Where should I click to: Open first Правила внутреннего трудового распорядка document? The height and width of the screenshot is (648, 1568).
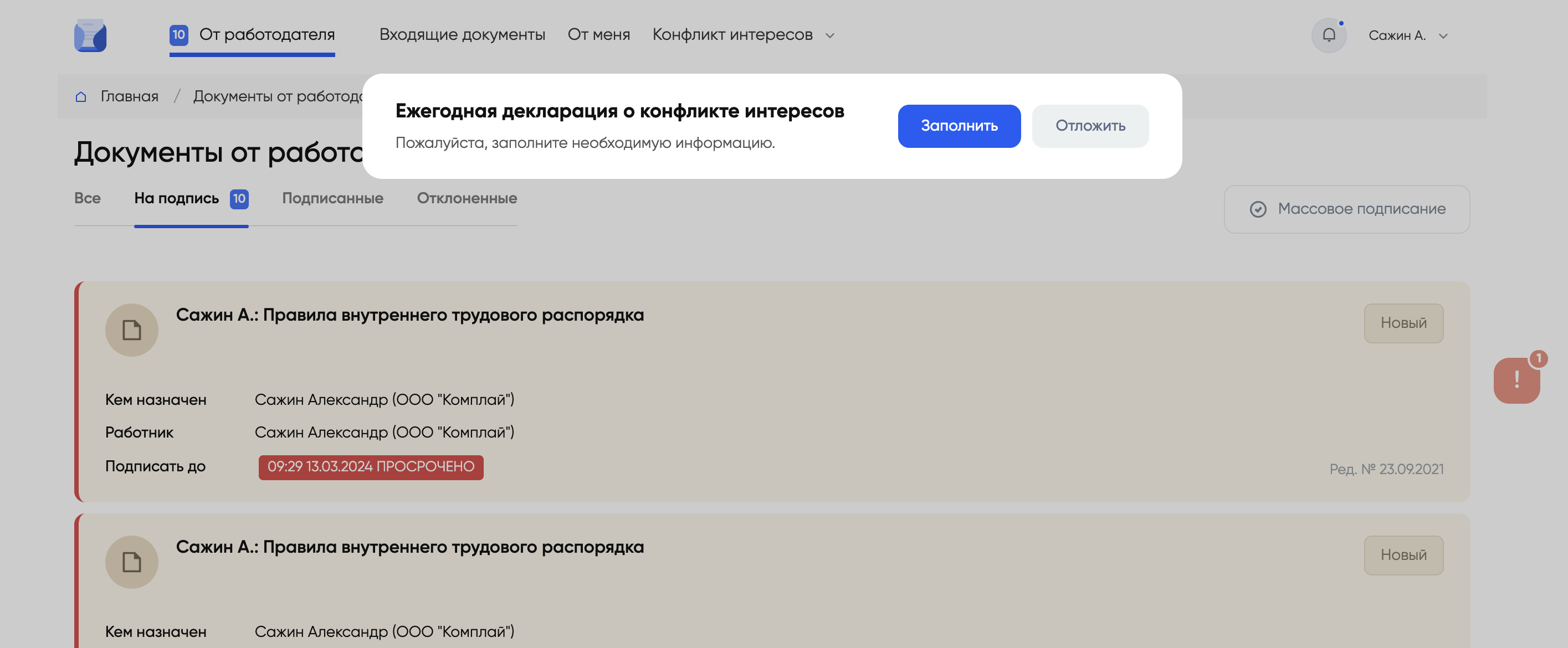click(409, 315)
